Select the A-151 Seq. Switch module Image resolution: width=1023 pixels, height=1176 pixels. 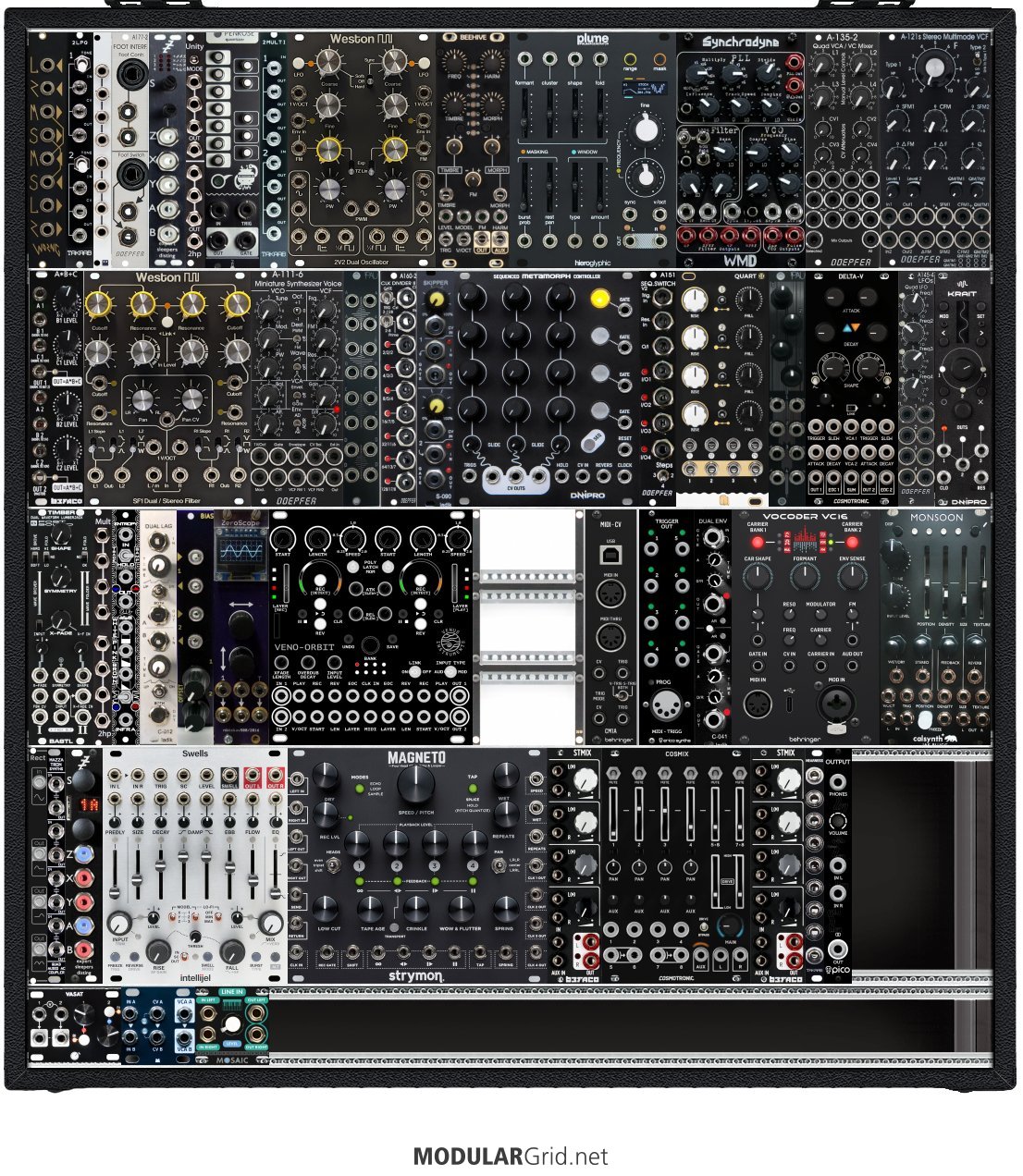coord(658,386)
